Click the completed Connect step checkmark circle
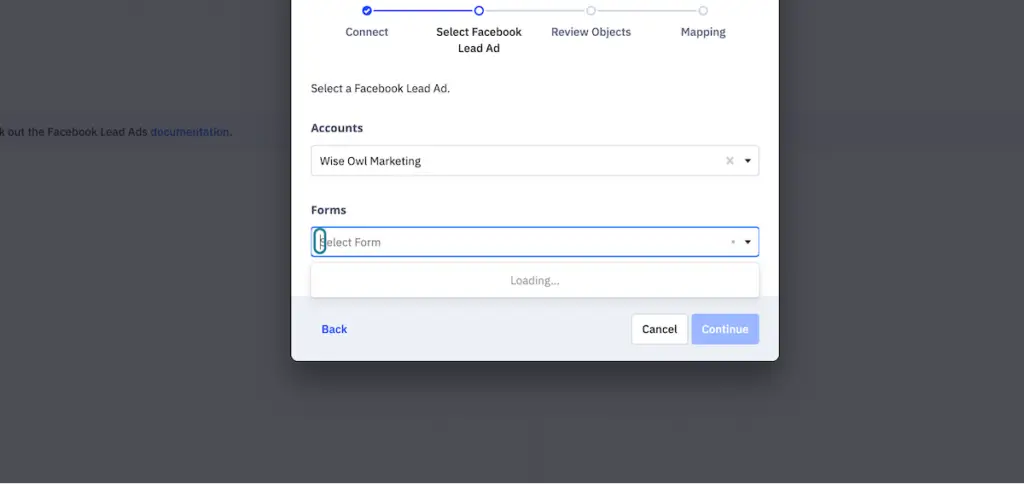This screenshot has width=1024, height=484. pyautogui.click(x=367, y=10)
